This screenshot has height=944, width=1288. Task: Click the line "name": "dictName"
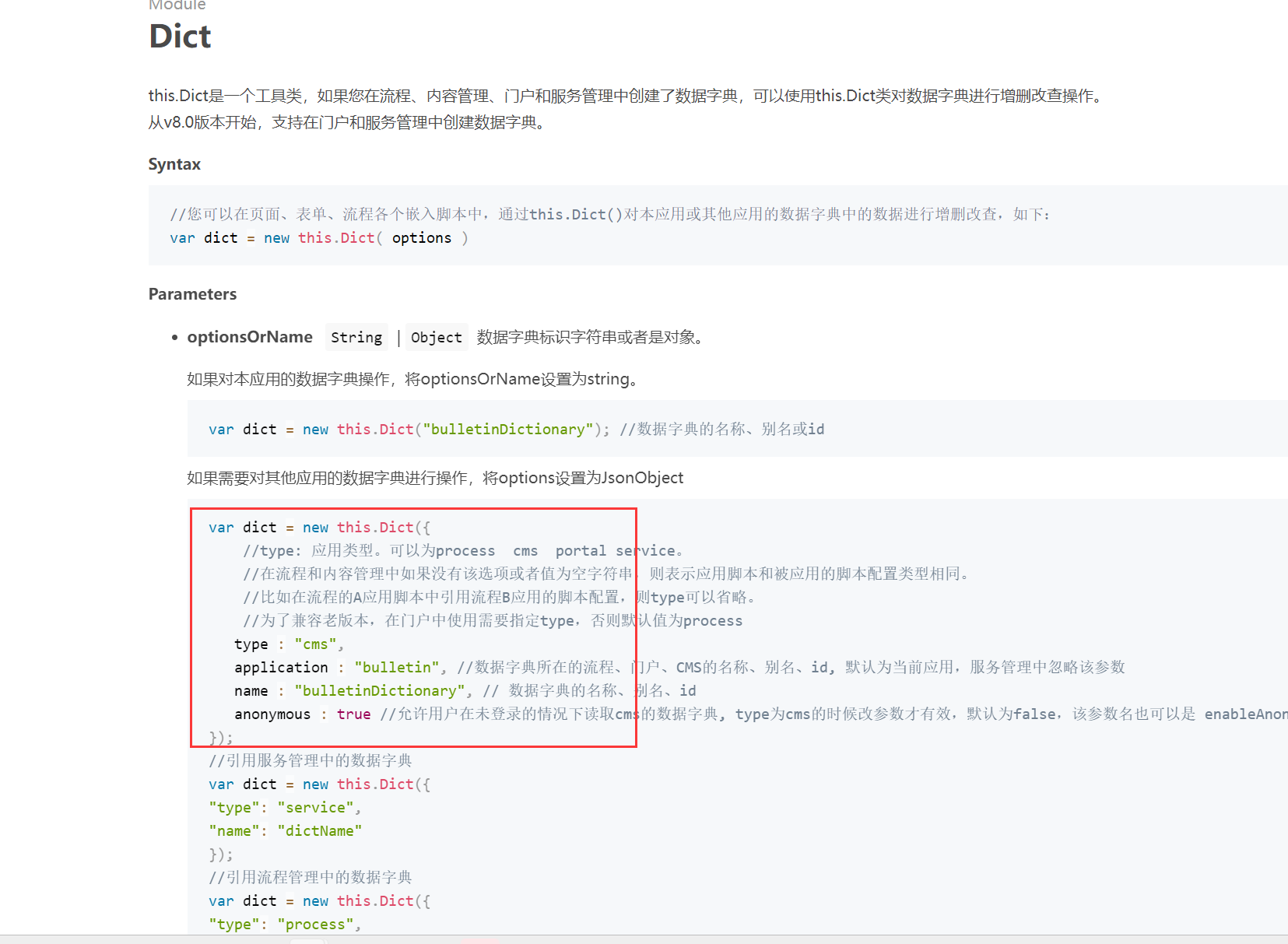286,831
